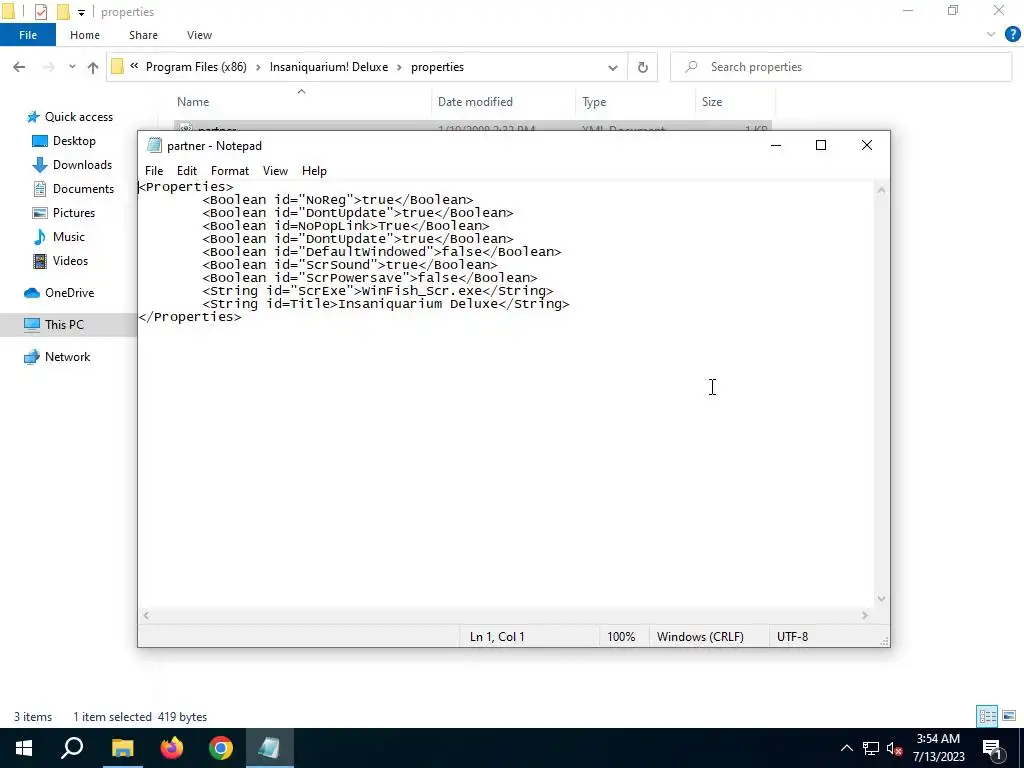Click the properties breadcrumb segment

point(437,67)
